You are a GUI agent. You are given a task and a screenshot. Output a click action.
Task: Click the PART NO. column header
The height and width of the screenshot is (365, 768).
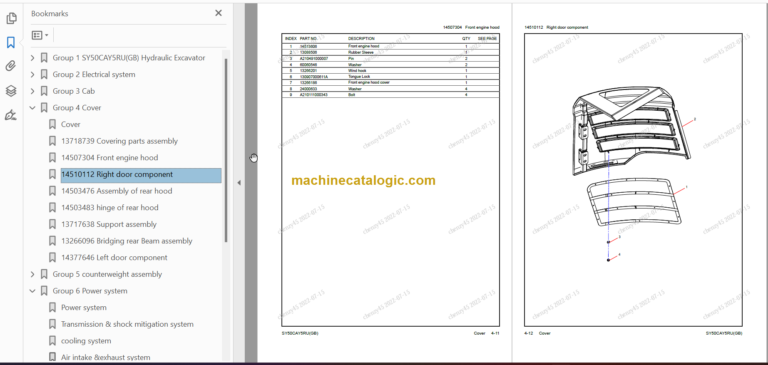tap(309, 38)
